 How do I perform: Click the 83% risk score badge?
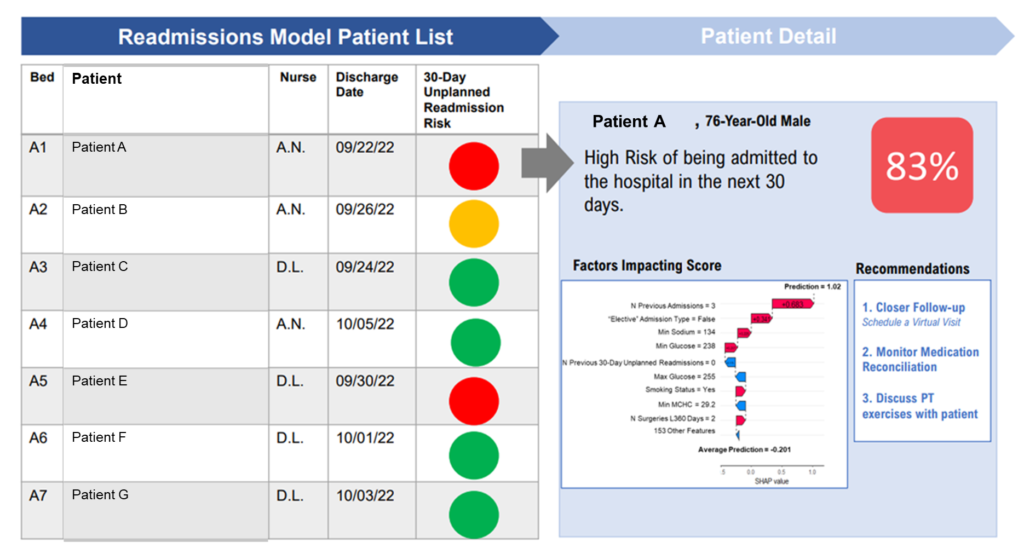pyautogui.click(x=921, y=166)
